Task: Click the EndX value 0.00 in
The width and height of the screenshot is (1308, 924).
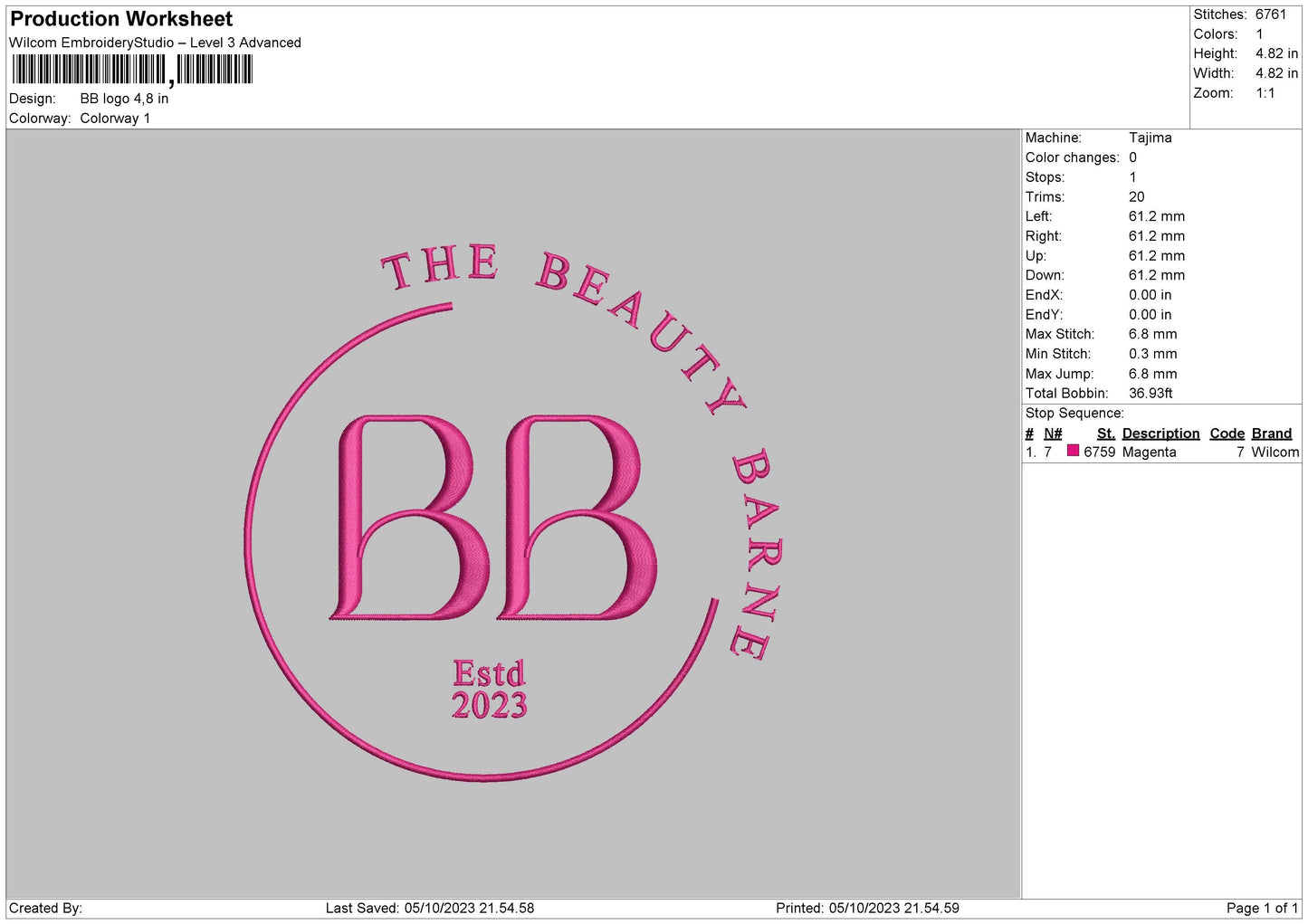Action: click(x=1150, y=295)
